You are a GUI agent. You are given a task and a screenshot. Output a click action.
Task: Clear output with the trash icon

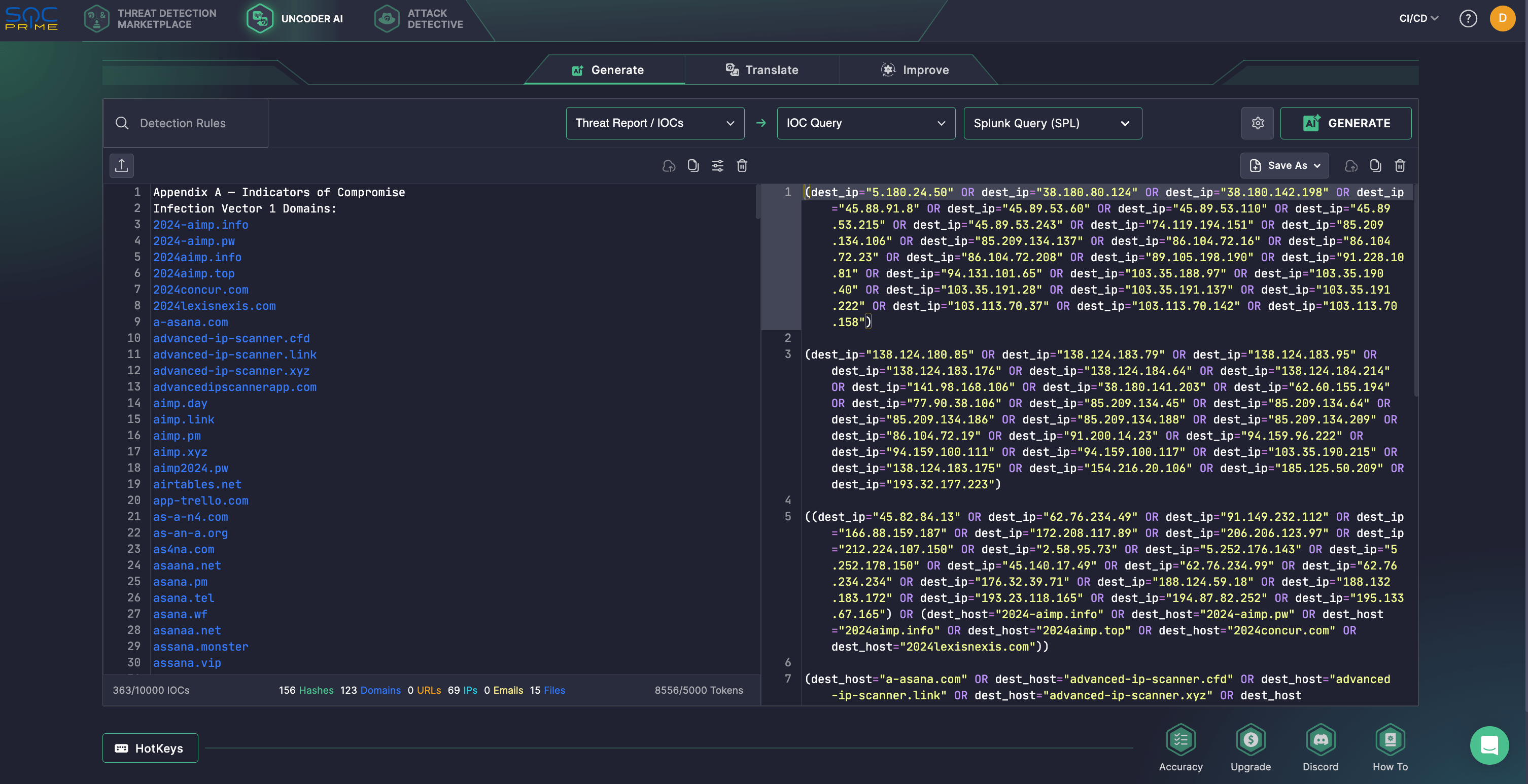pyautogui.click(x=1399, y=165)
